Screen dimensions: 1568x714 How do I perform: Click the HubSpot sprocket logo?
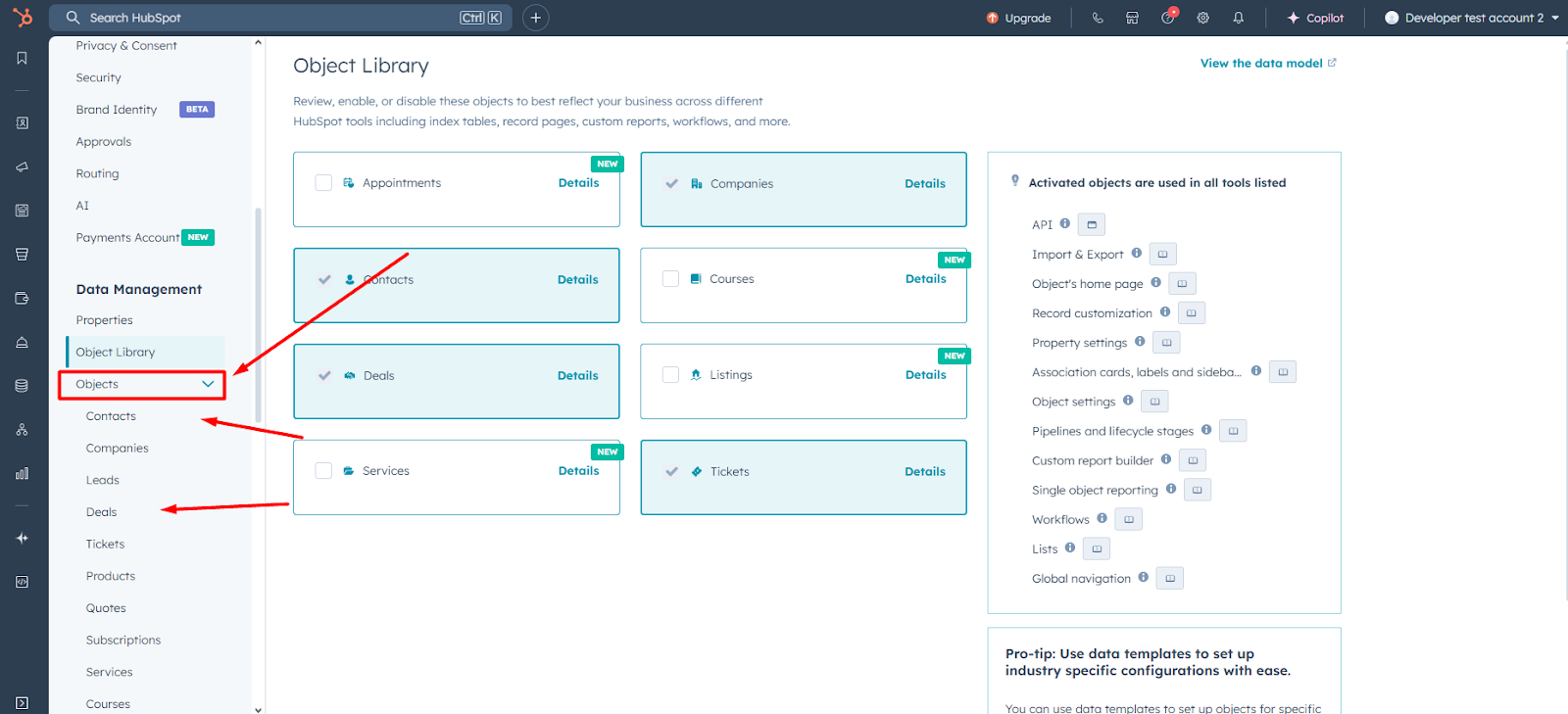[23, 18]
